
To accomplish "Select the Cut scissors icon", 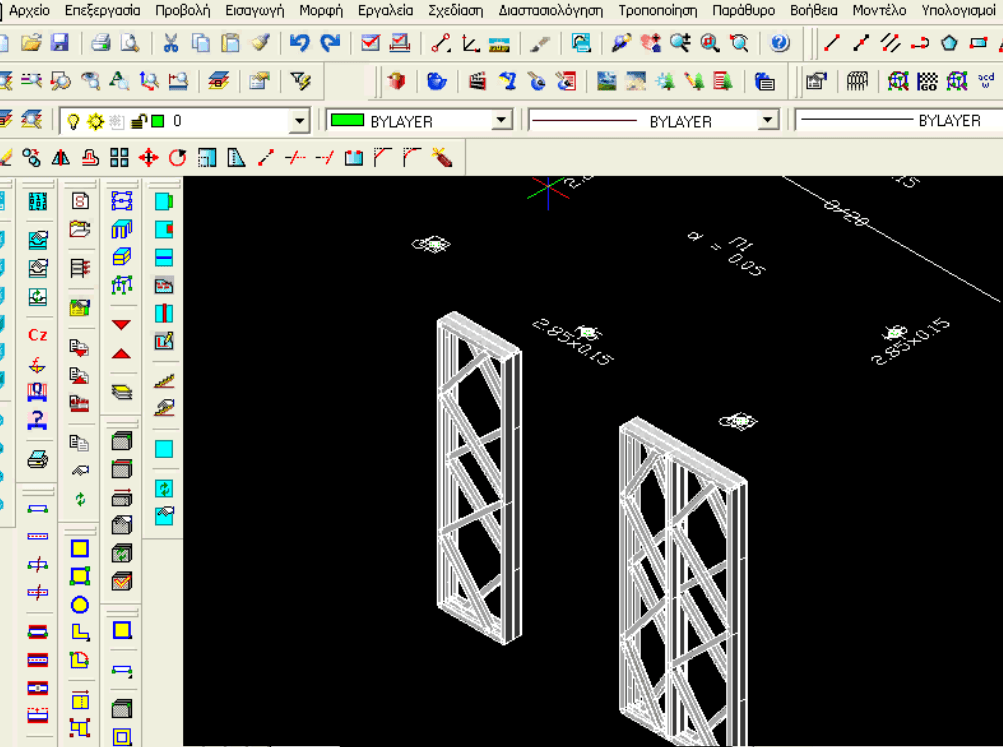I will 170,43.
